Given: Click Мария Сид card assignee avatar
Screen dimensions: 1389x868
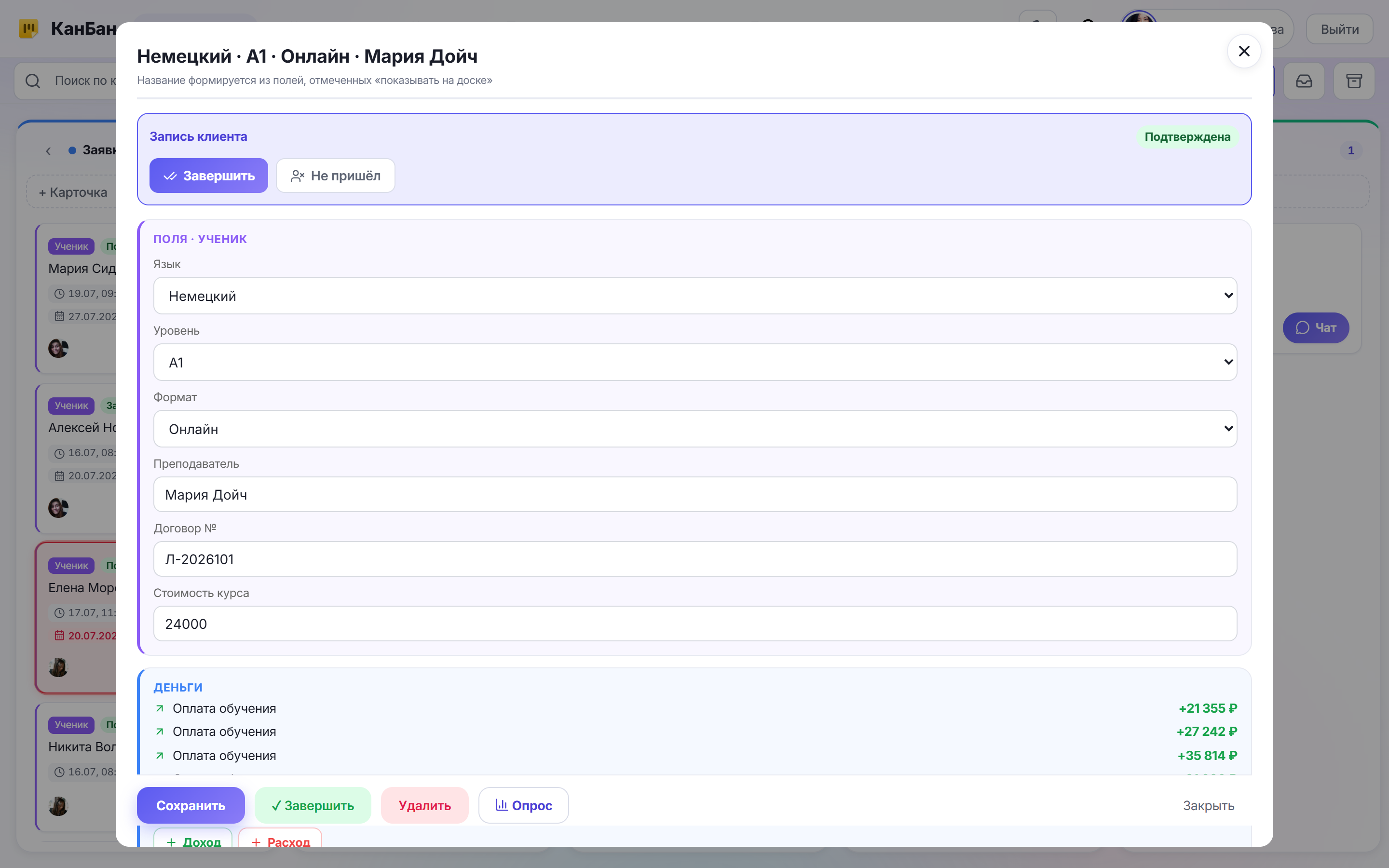Looking at the screenshot, I should click(58, 348).
